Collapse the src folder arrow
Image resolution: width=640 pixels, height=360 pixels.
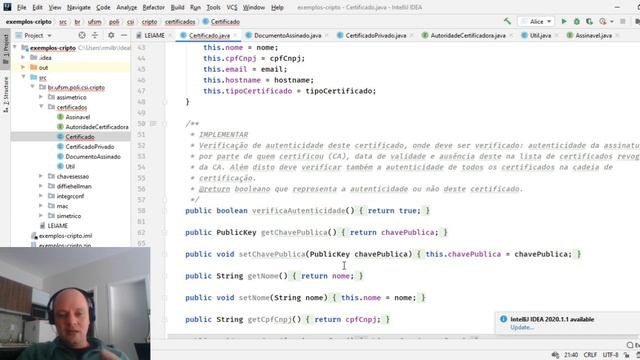click(23, 77)
